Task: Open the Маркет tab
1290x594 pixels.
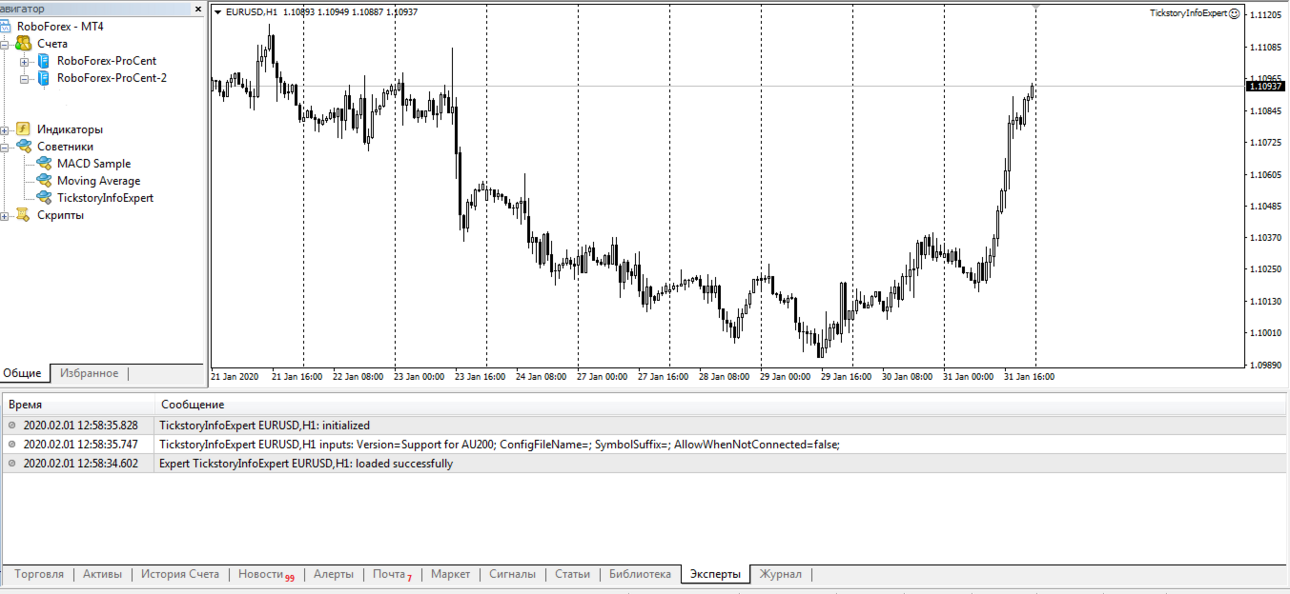Action: (x=450, y=574)
